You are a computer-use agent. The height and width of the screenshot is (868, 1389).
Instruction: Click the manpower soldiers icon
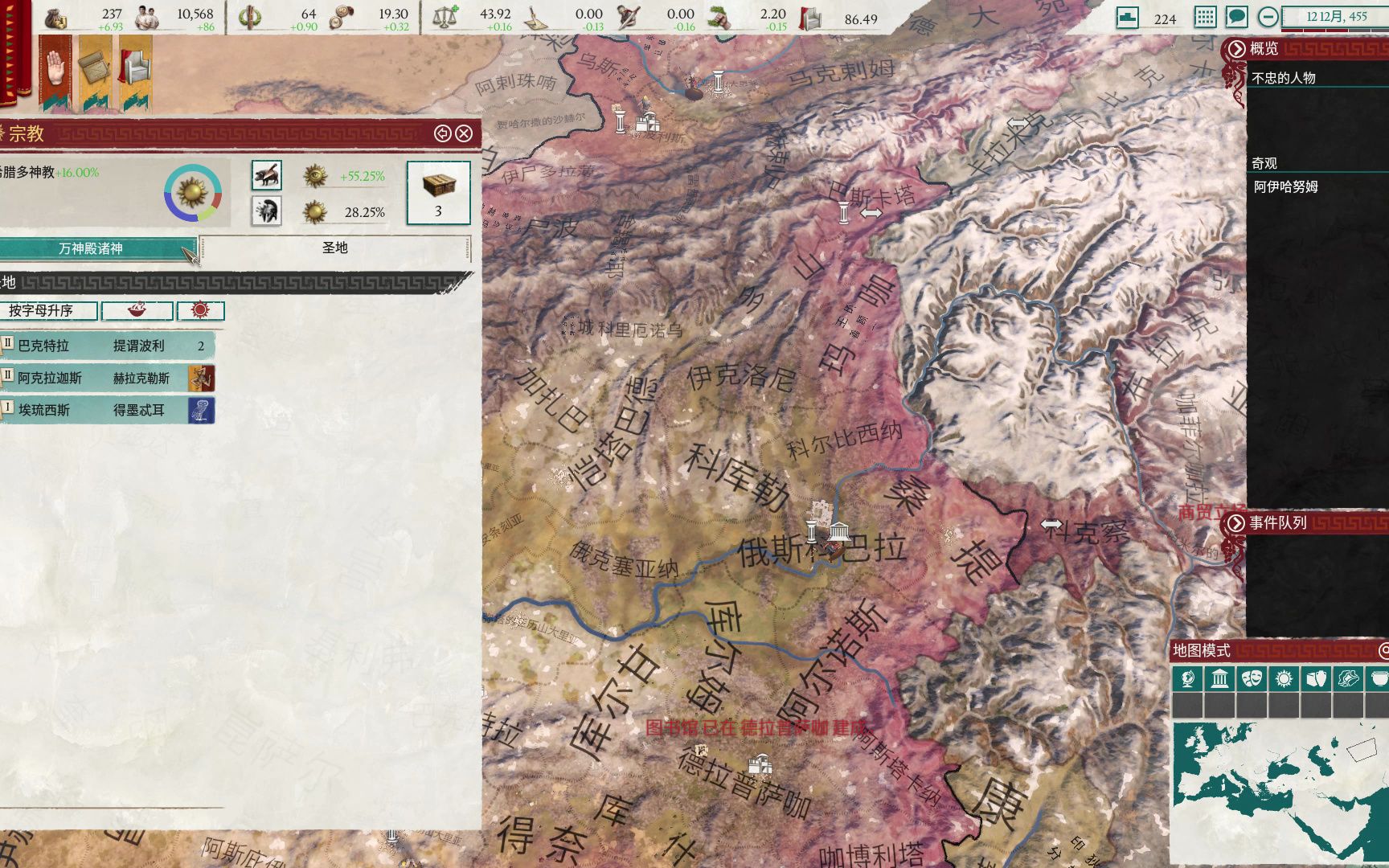click(146, 18)
